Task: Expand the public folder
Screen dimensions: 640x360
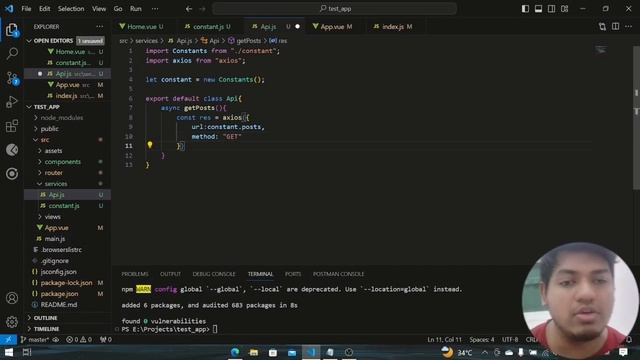Action: tap(49, 129)
